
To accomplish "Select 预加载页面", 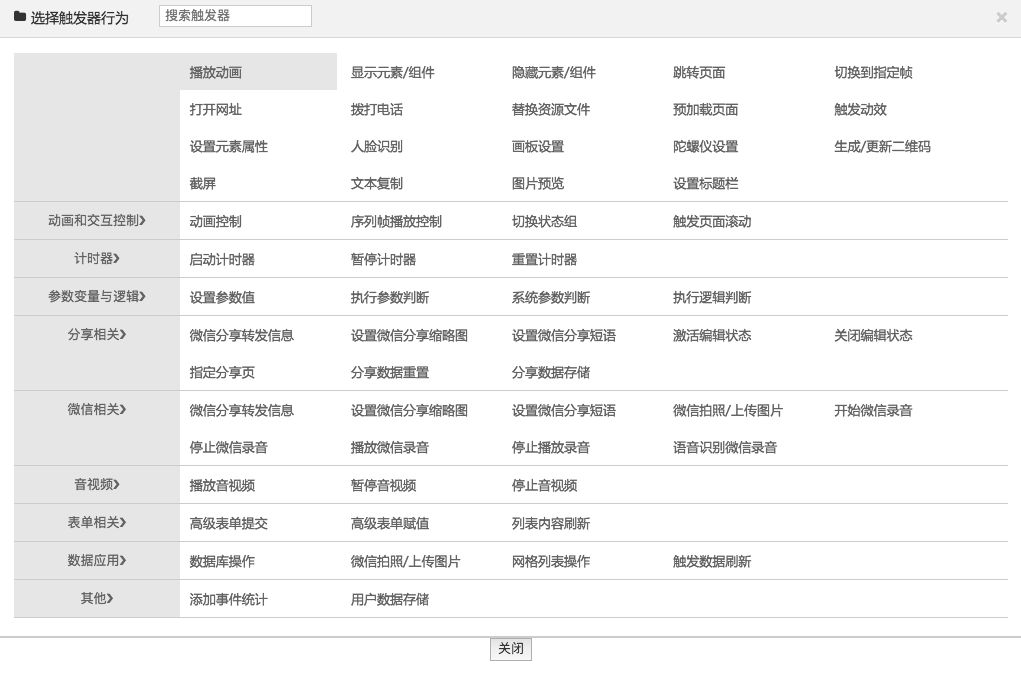I will (705, 109).
